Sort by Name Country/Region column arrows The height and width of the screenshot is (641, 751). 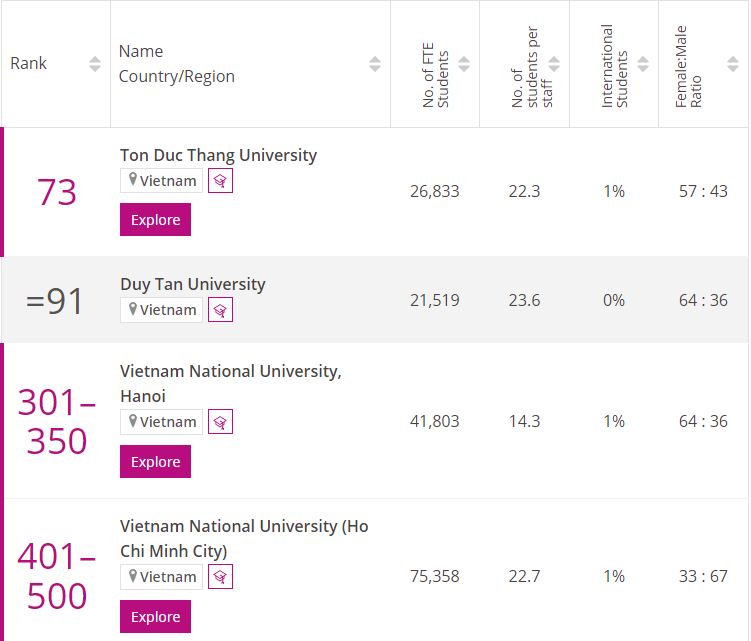pyautogui.click(x=375, y=64)
